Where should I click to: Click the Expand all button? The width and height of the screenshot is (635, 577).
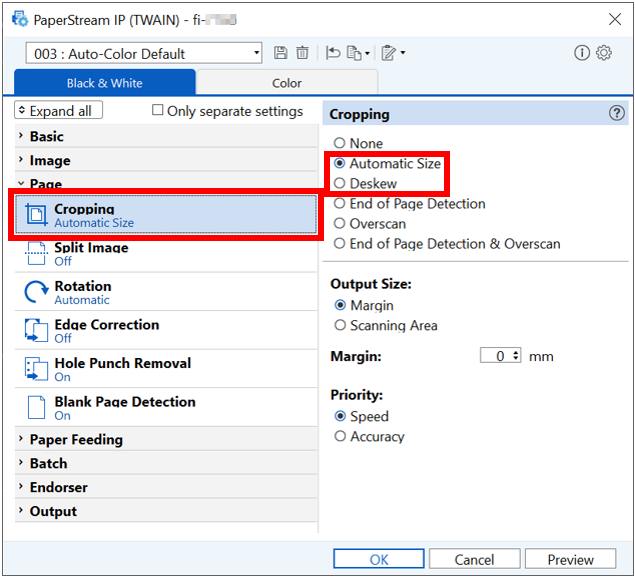(58, 110)
